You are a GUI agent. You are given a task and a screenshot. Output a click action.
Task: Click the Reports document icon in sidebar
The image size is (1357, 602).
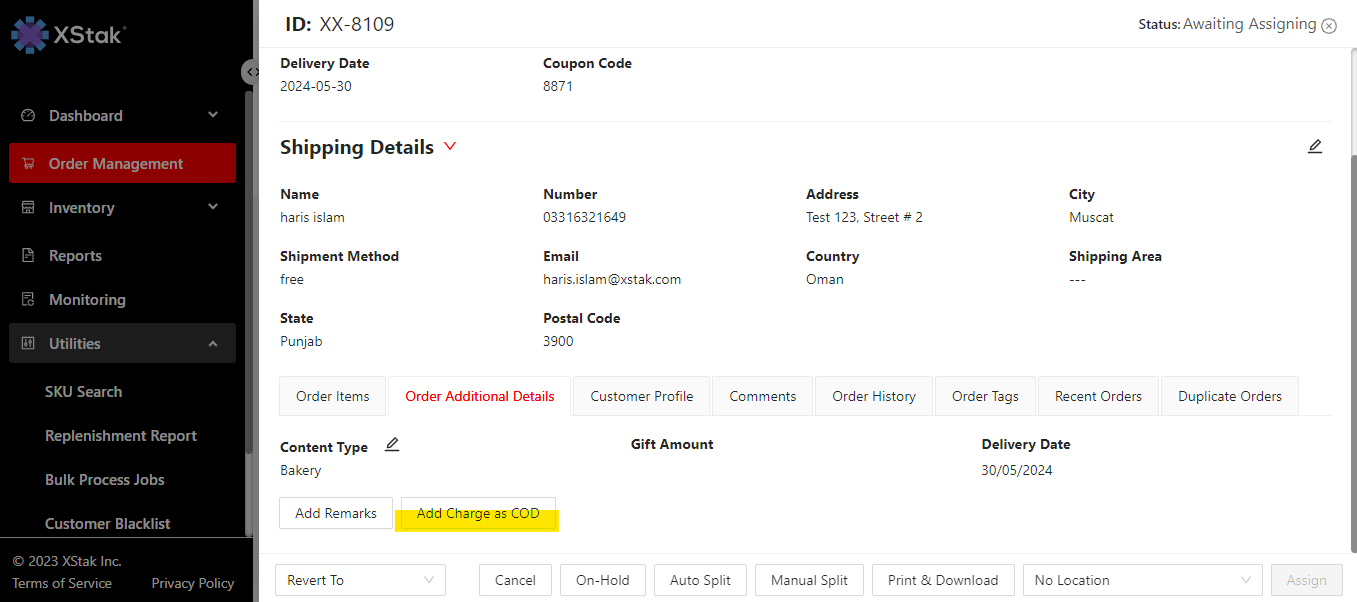point(28,256)
